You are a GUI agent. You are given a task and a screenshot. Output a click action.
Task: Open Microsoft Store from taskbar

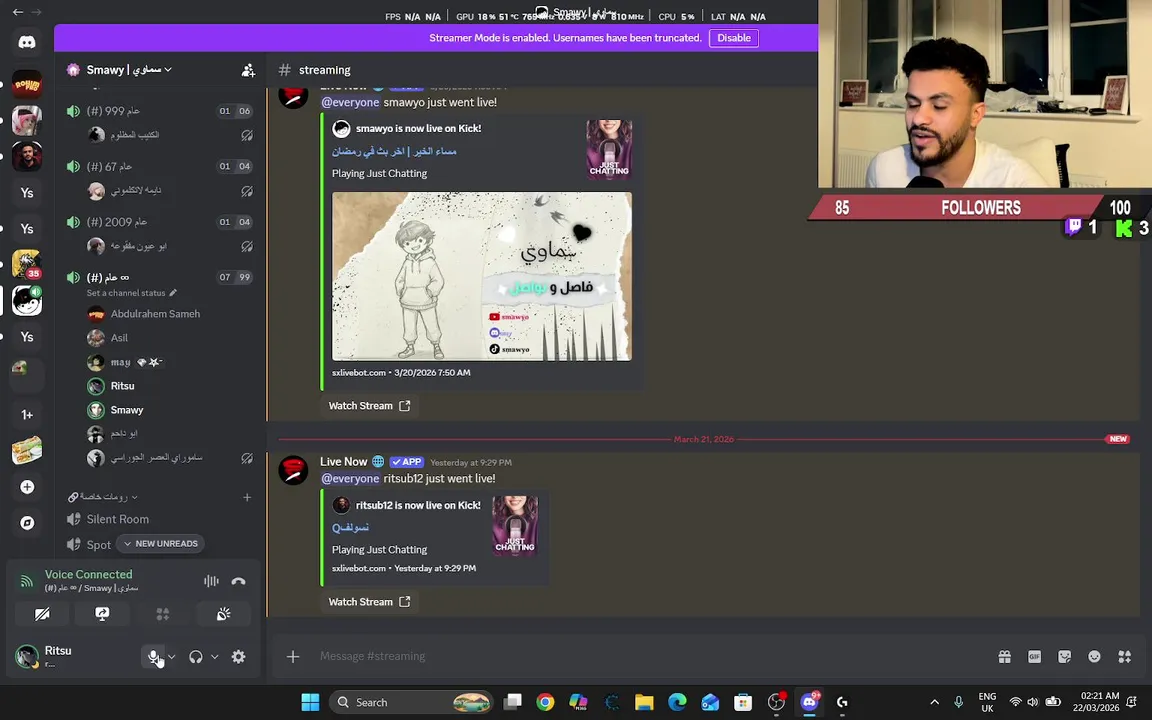(743, 702)
